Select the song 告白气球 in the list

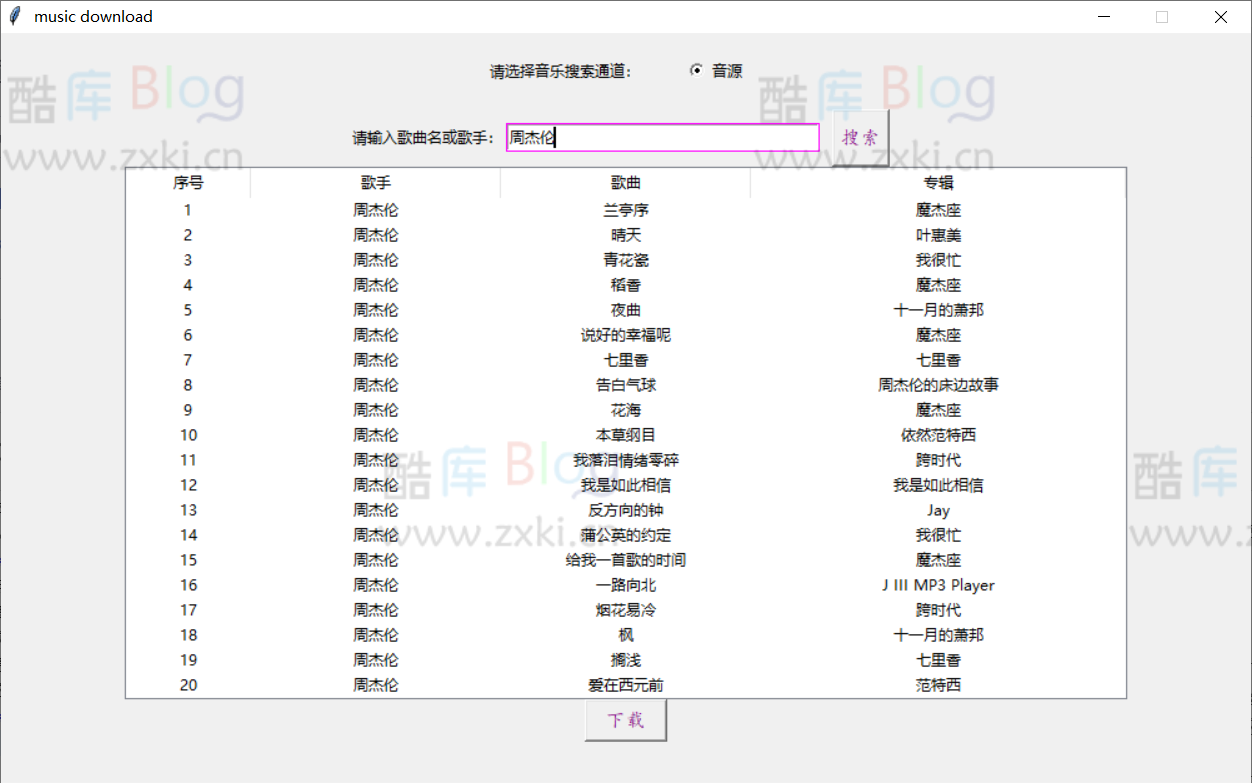[625, 384]
